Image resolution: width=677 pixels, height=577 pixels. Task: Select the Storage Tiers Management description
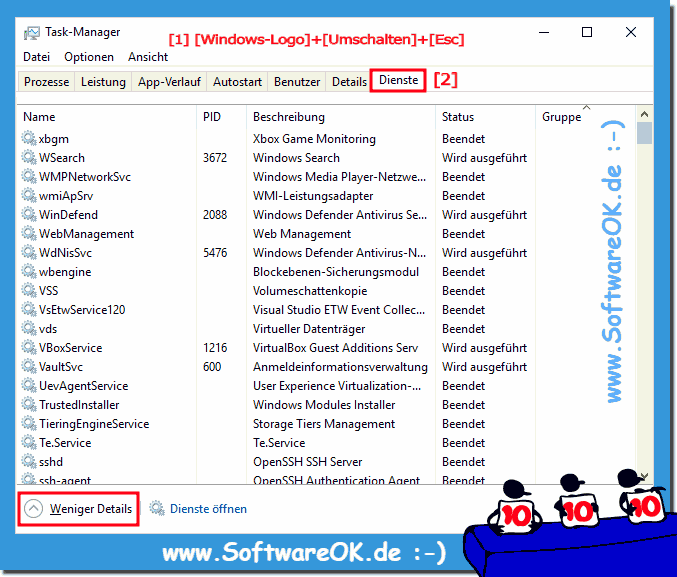pyautogui.click(x=324, y=424)
